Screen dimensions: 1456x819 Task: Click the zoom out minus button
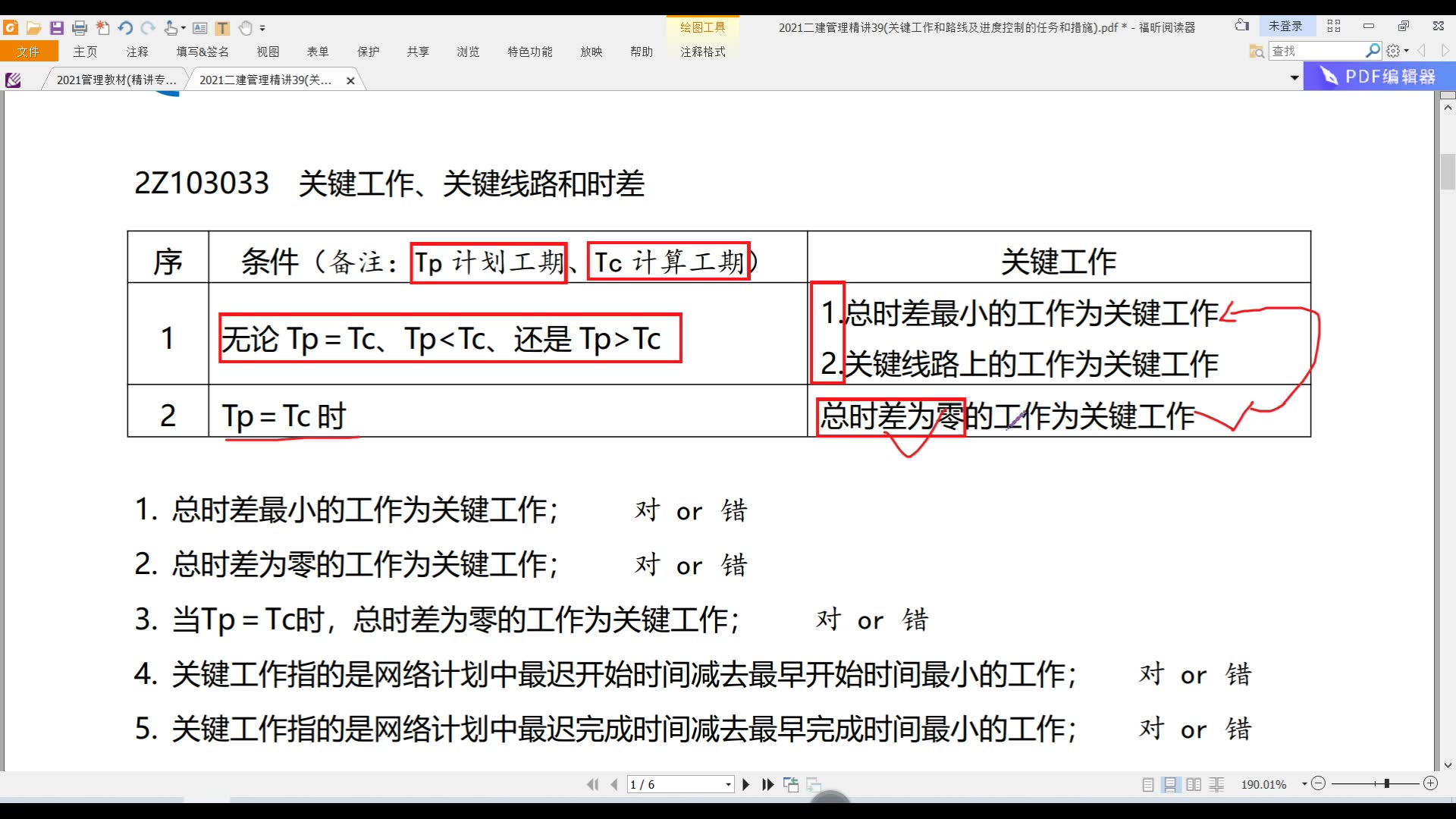(x=1319, y=783)
